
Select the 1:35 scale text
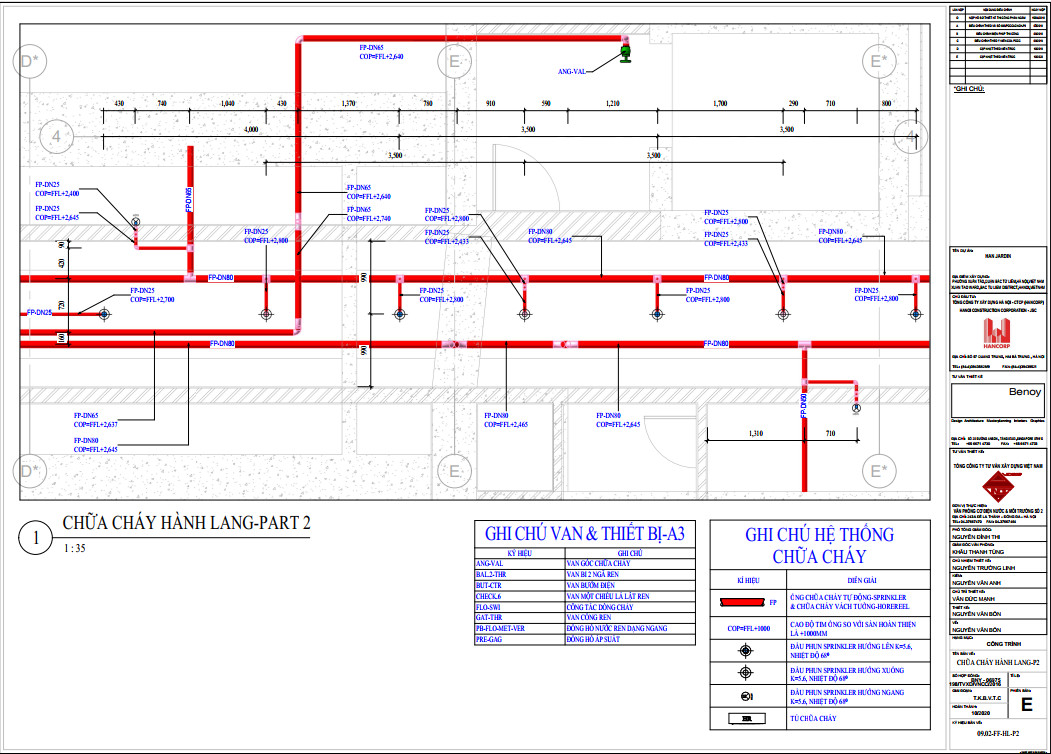(x=73, y=549)
